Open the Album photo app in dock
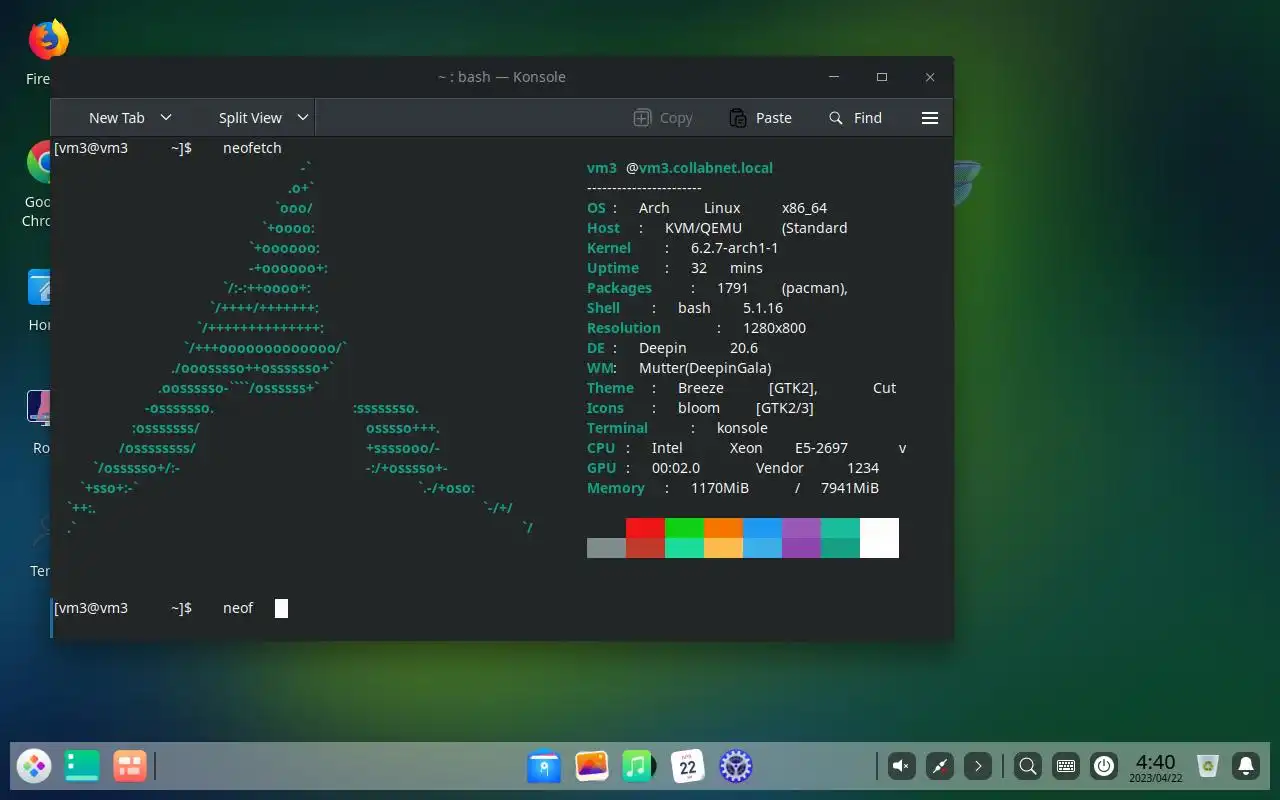1280x800 pixels. (592, 767)
